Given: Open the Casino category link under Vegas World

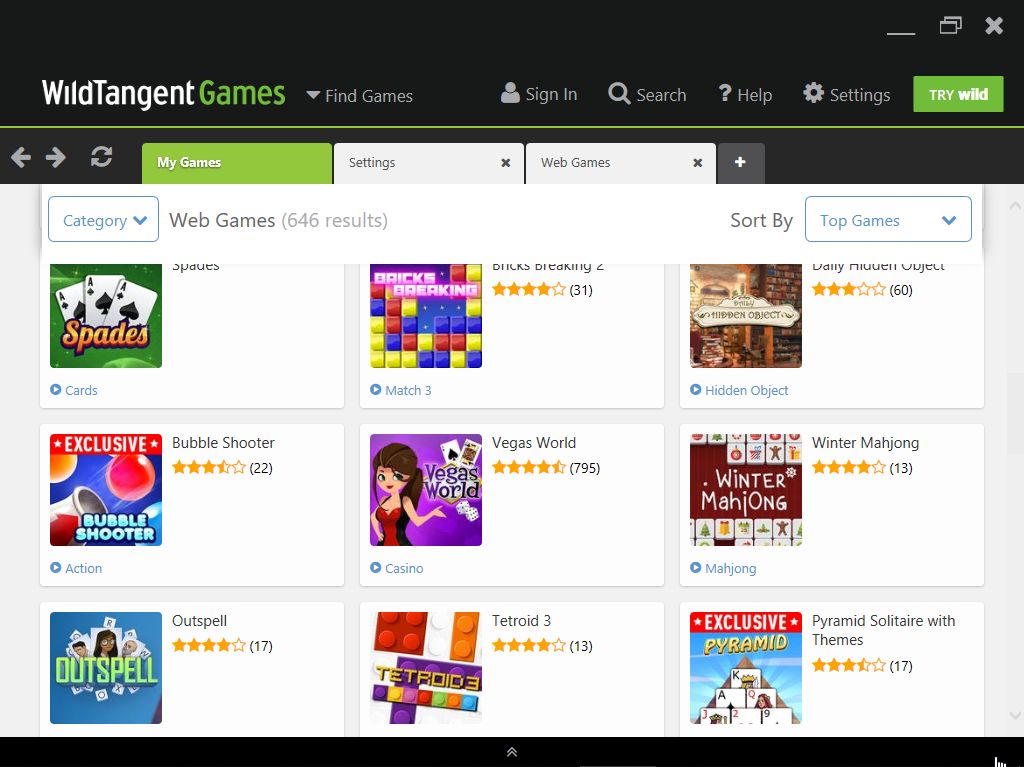Looking at the screenshot, I should tap(404, 568).
